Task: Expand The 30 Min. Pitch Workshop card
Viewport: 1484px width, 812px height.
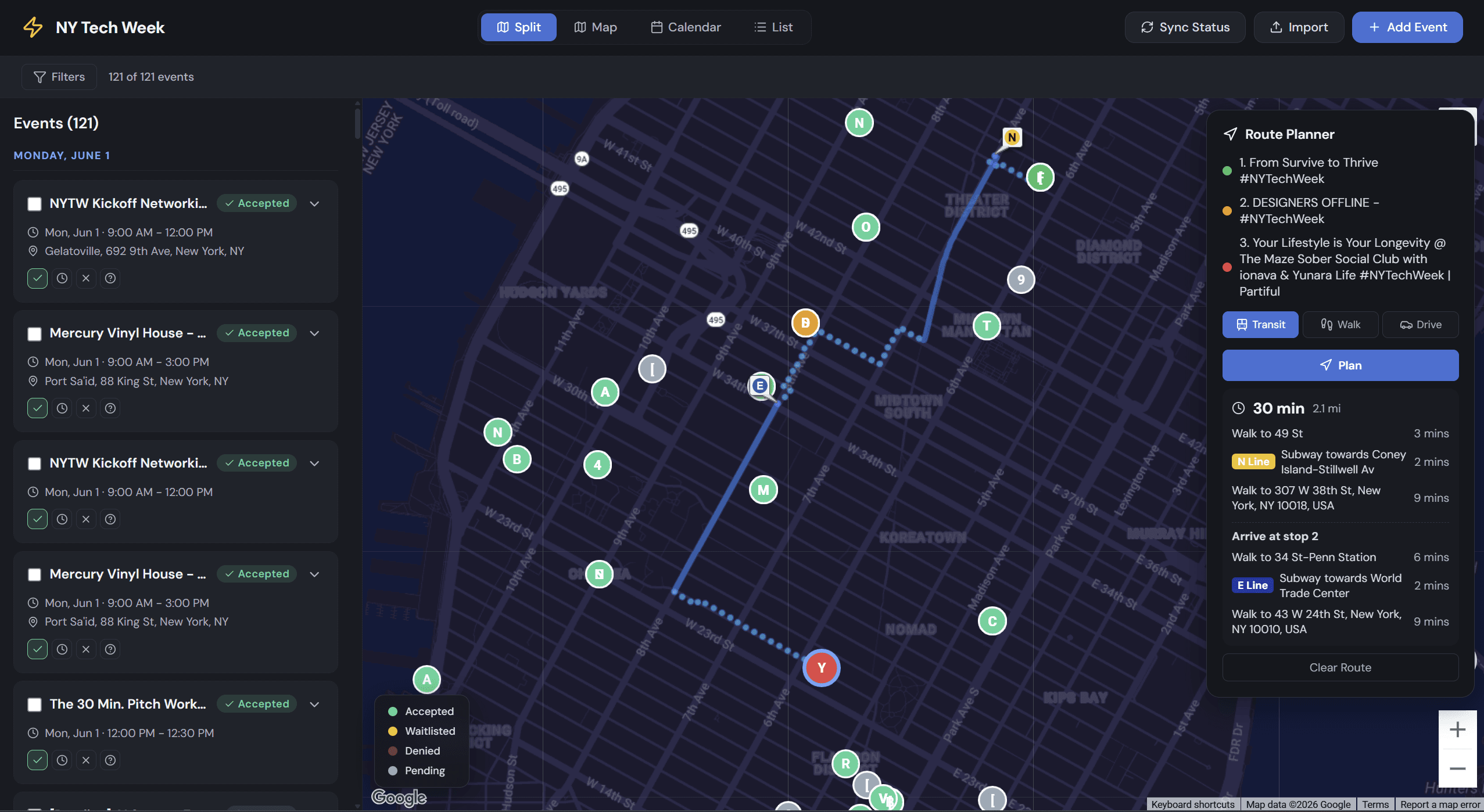Action: pyautogui.click(x=314, y=705)
